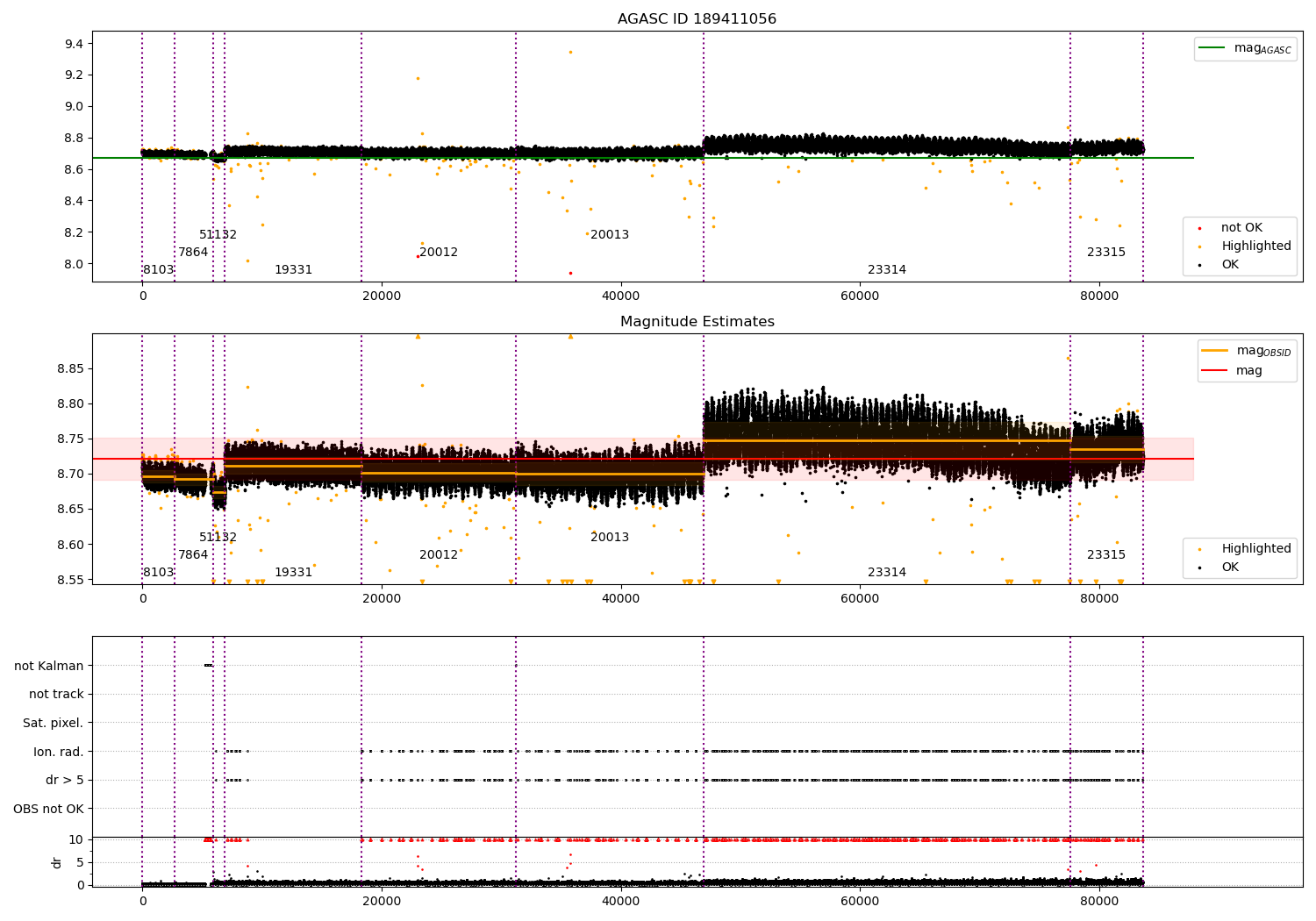Click the "dr > 5" axis label
This screenshot has height=921, width=1316.
tap(65, 781)
